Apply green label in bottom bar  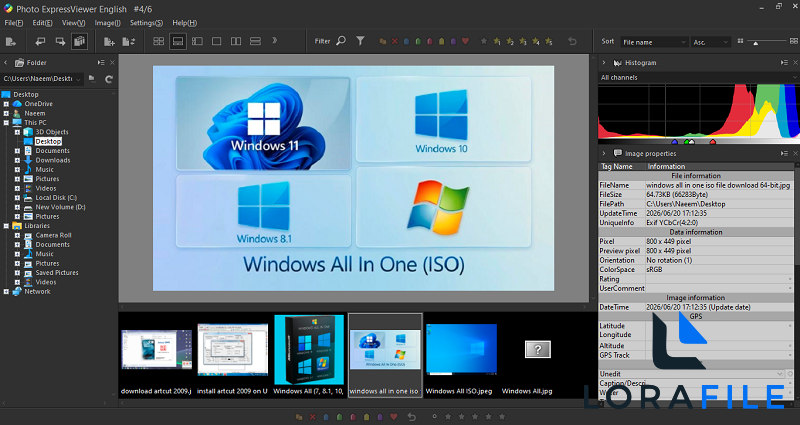pos(339,417)
